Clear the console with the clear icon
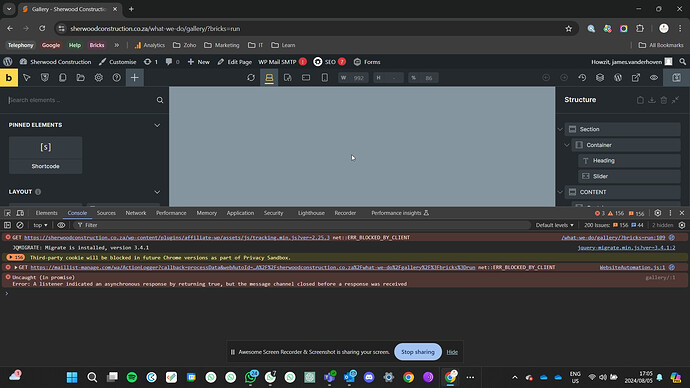The height and width of the screenshot is (388, 690). point(20,225)
